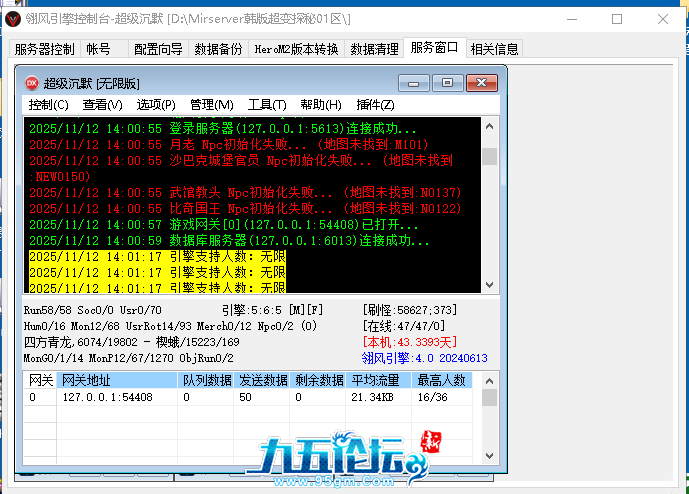
Task: Open the 控制(C) menu
Action: pos(48,105)
